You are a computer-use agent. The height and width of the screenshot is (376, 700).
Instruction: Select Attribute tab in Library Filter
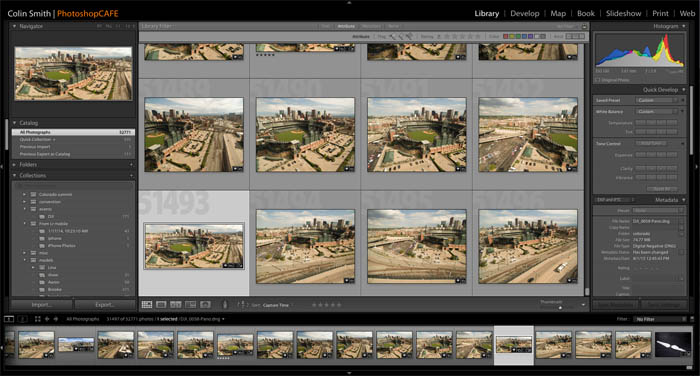pos(346,26)
